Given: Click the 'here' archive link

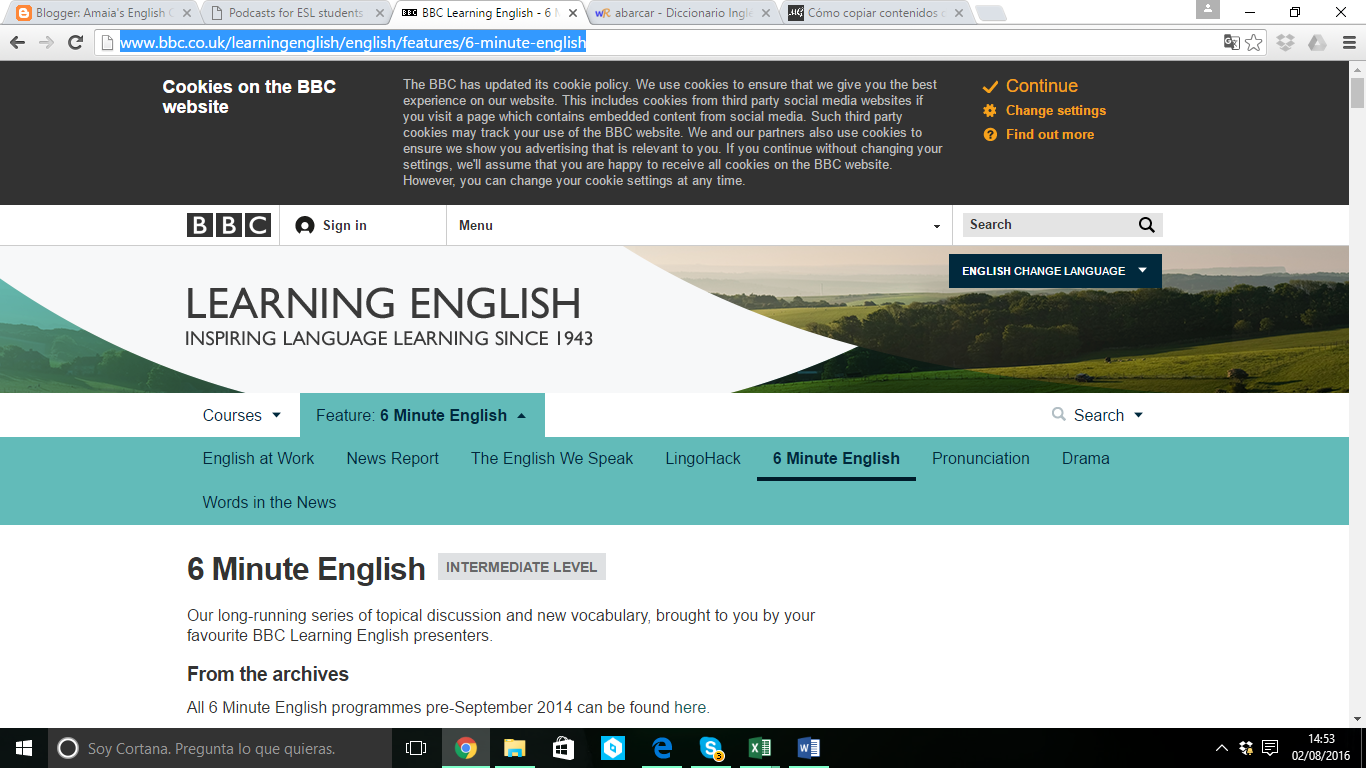Looking at the screenshot, I should click(x=690, y=707).
